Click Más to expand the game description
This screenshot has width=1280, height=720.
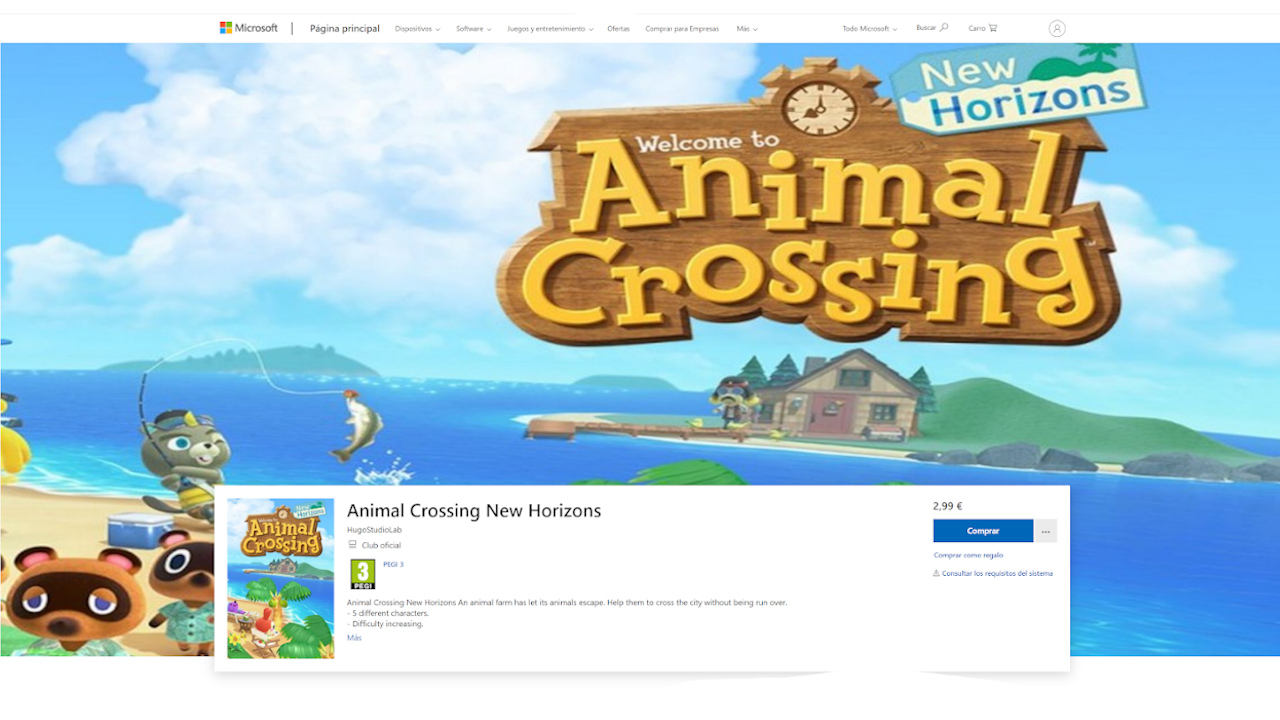(x=354, y=636)
